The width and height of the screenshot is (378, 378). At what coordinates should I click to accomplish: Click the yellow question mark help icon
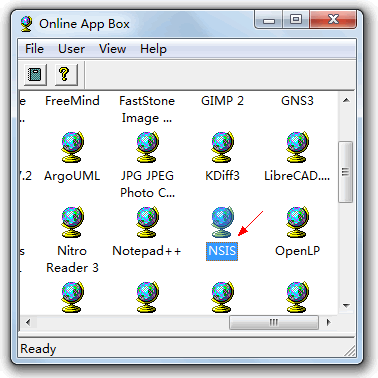tap(66, 74)
